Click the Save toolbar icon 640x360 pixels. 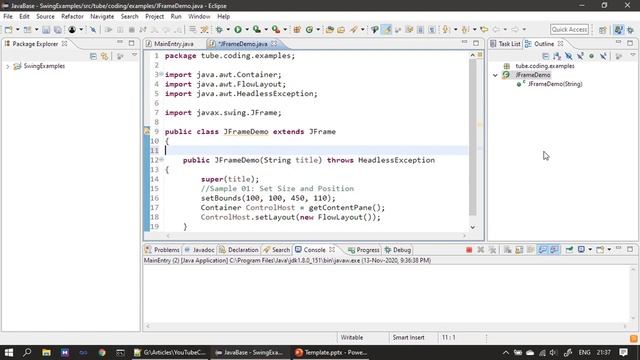(x=46, y=30)
